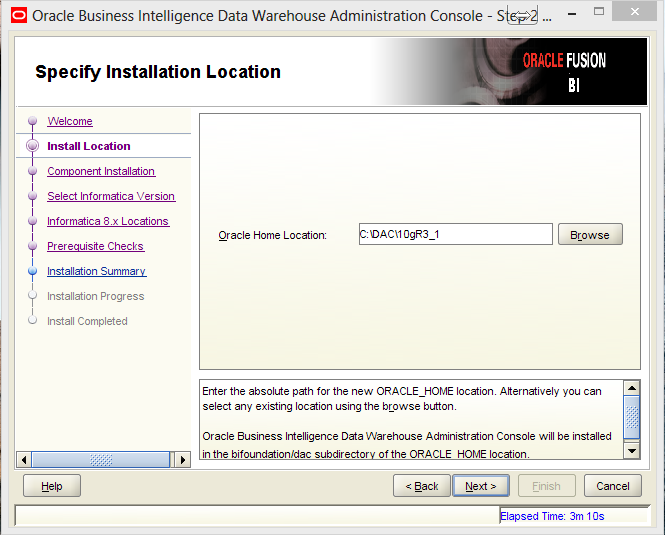This screenshot has height=535, width=665.
Task: Click the Oracle Home Location text field
Action: click(455, 234)
